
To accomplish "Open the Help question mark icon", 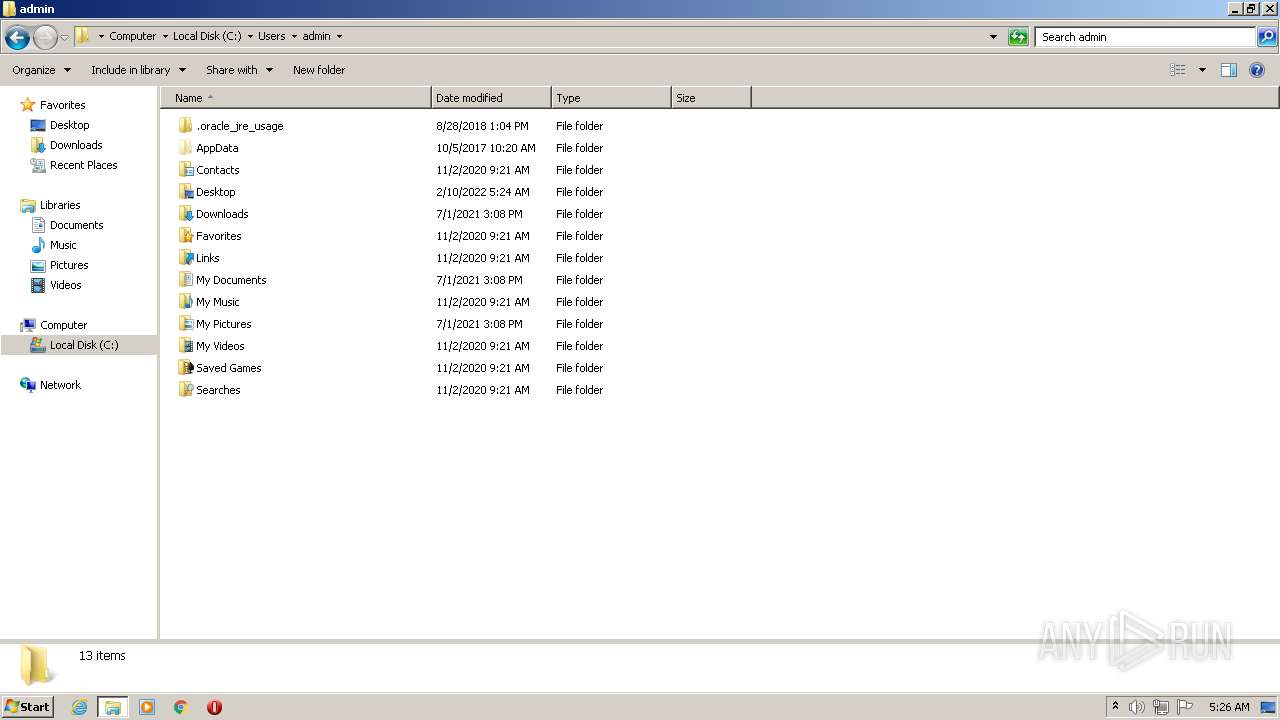I will pos(1257,70).
